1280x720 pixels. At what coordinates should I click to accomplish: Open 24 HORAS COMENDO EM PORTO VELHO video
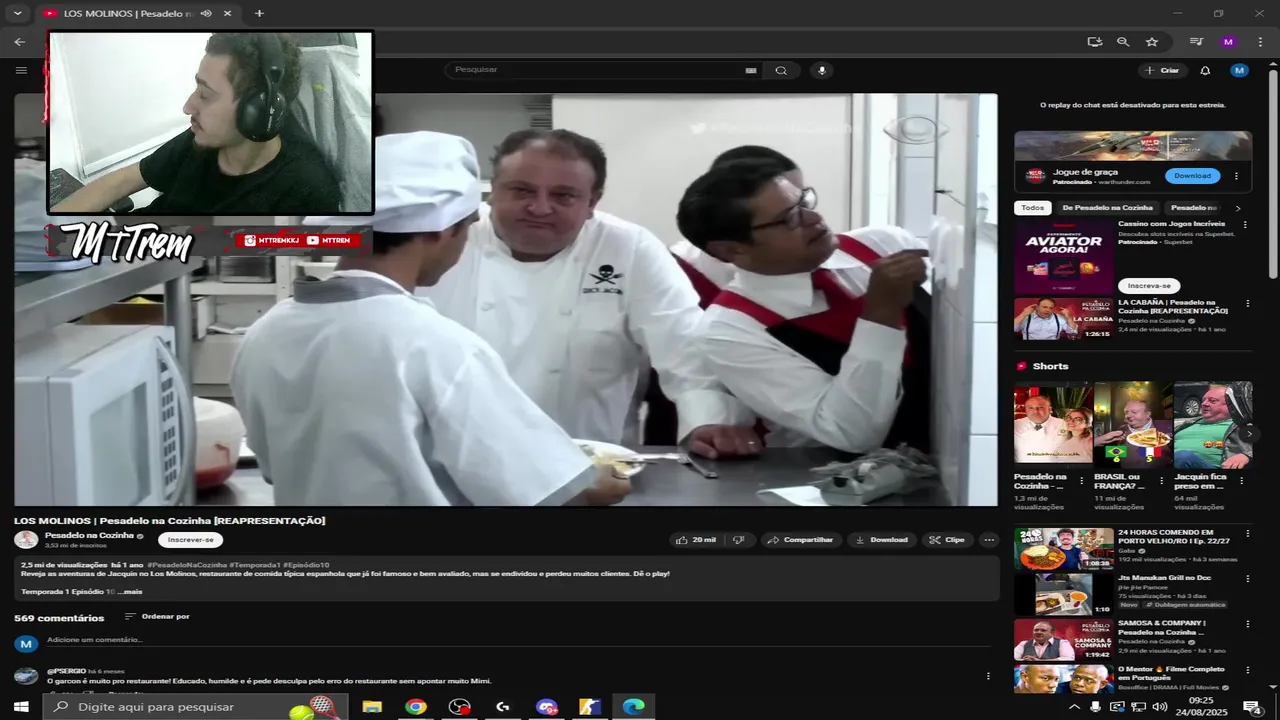click(1064, 549)
